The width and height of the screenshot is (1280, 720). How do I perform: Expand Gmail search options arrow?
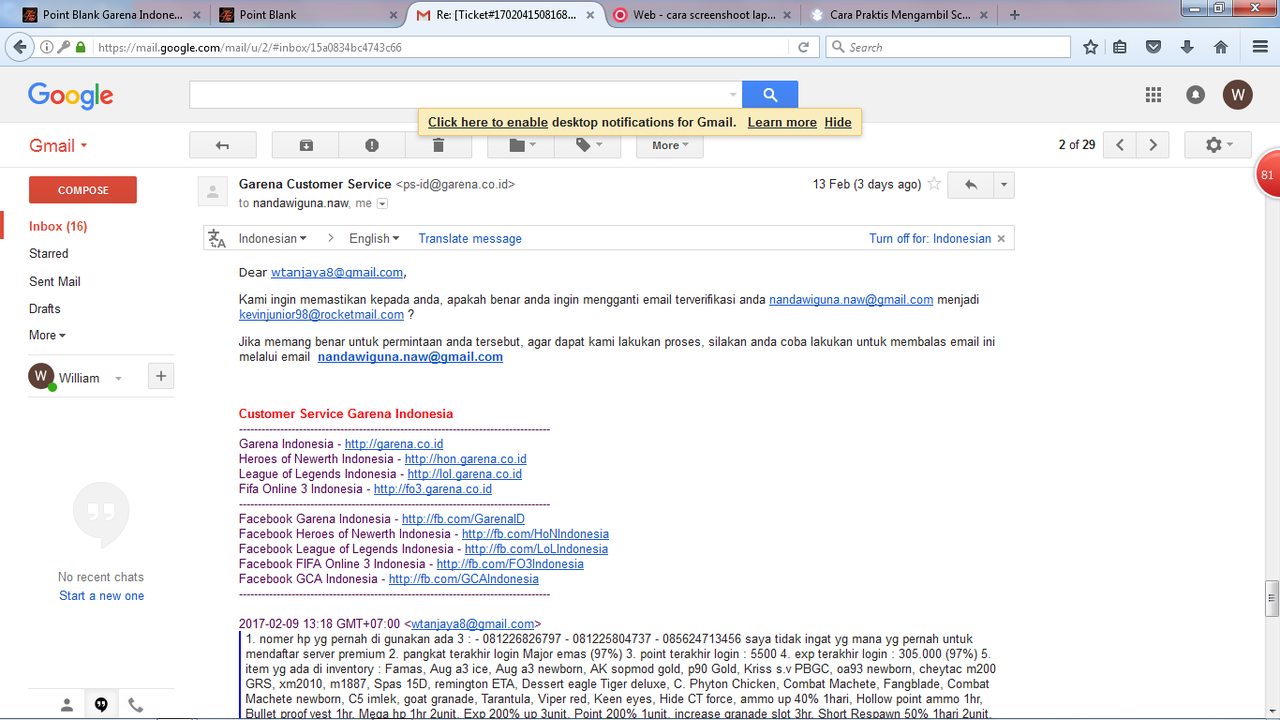click(x=733, y=95)
